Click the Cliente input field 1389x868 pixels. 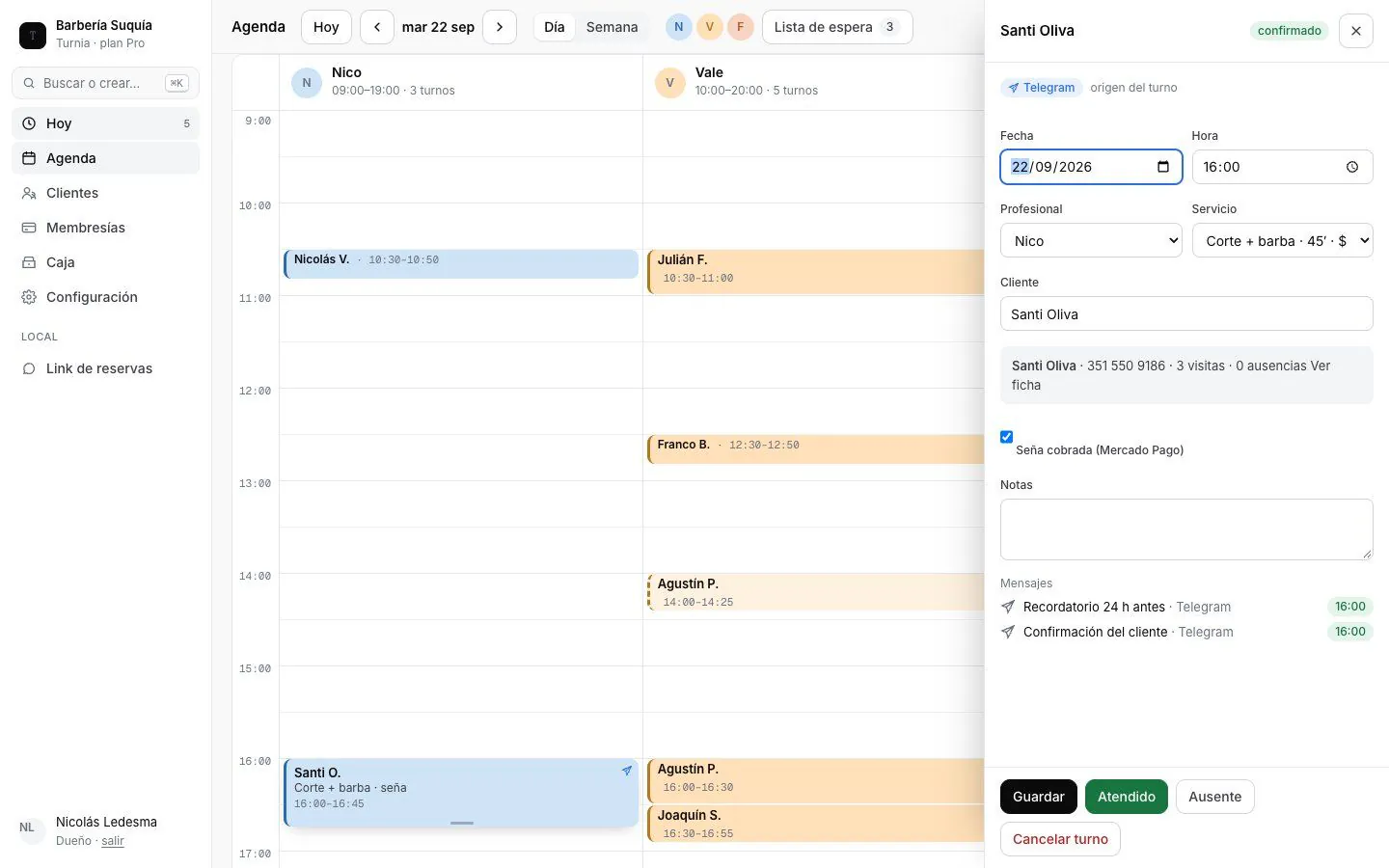tap(1186, 314)
